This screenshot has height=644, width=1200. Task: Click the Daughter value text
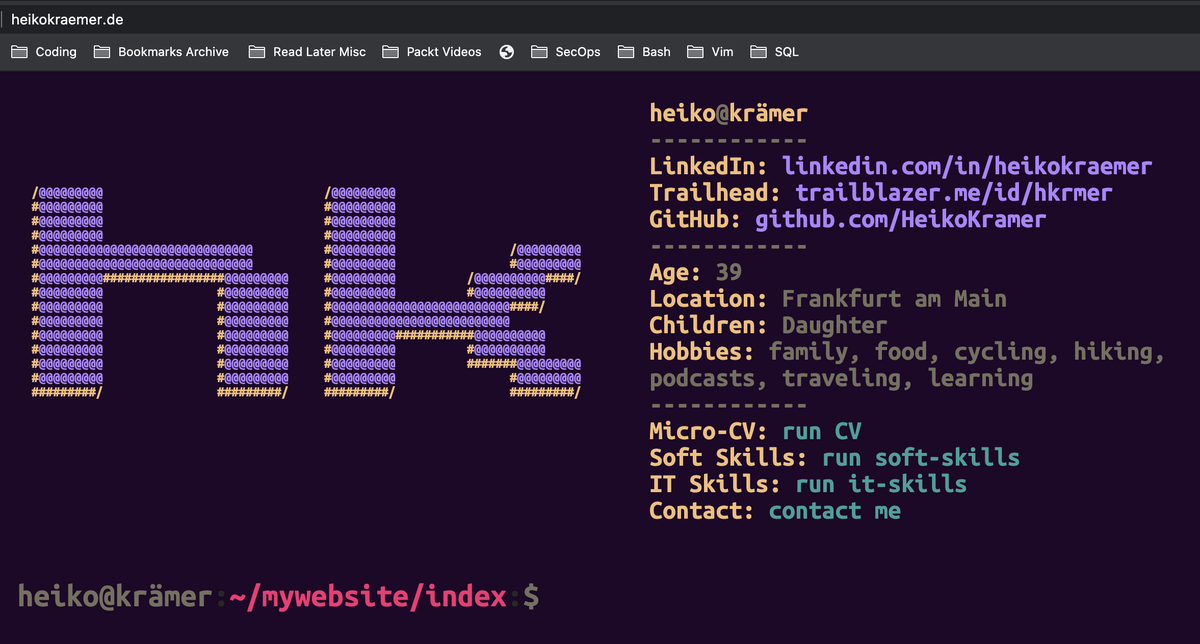coord(835,326)
